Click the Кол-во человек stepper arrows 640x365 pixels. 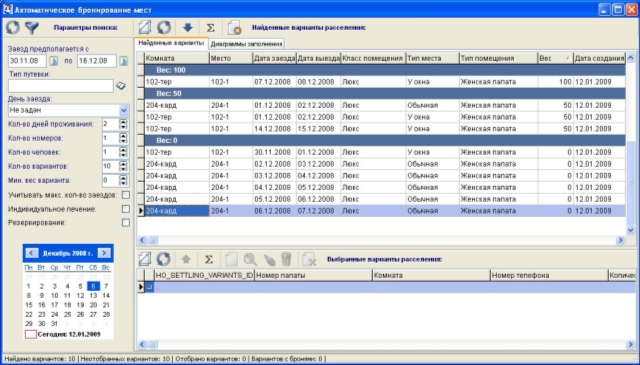pyautogui.click(x=123, y=152)
